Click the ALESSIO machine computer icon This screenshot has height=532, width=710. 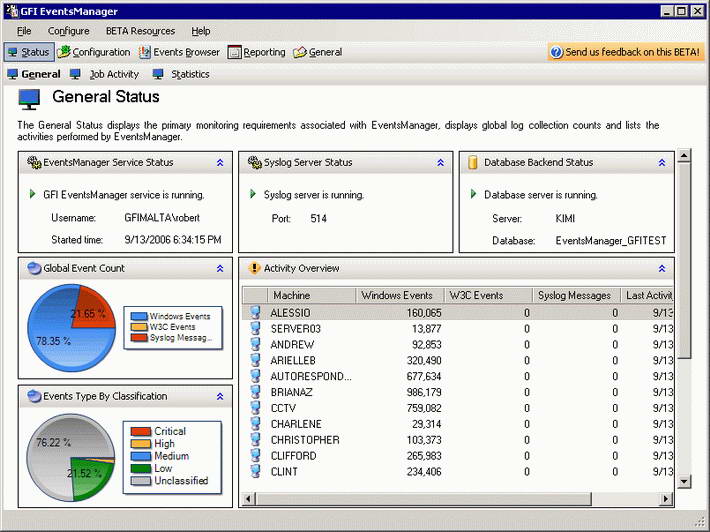click(x=256, y=313)
